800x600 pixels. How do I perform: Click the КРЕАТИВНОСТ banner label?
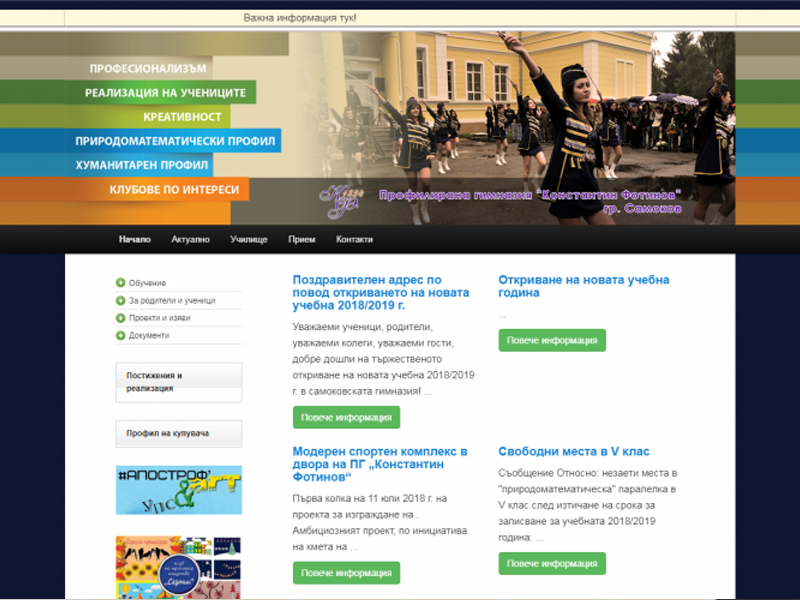pos(182,117)
